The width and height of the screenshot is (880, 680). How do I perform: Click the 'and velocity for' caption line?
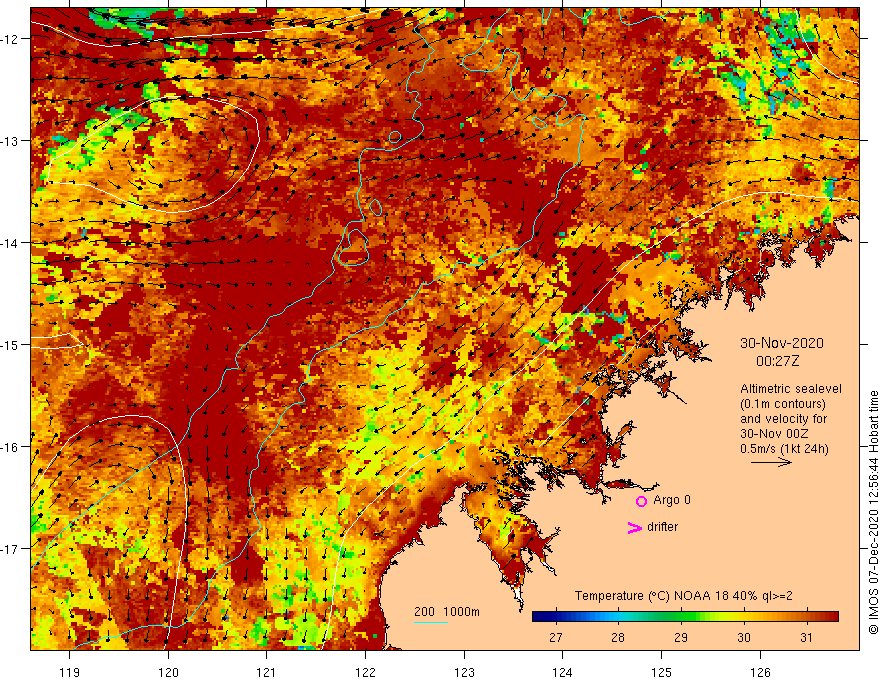[x=783, y=419]
